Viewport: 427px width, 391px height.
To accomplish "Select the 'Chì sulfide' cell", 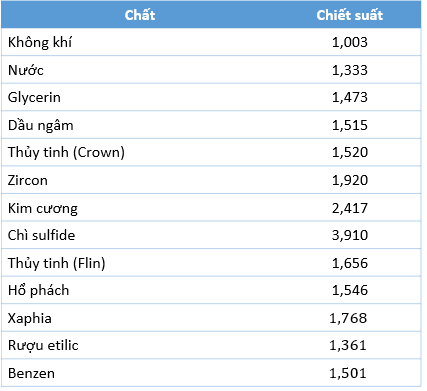I will pos(41,235).
